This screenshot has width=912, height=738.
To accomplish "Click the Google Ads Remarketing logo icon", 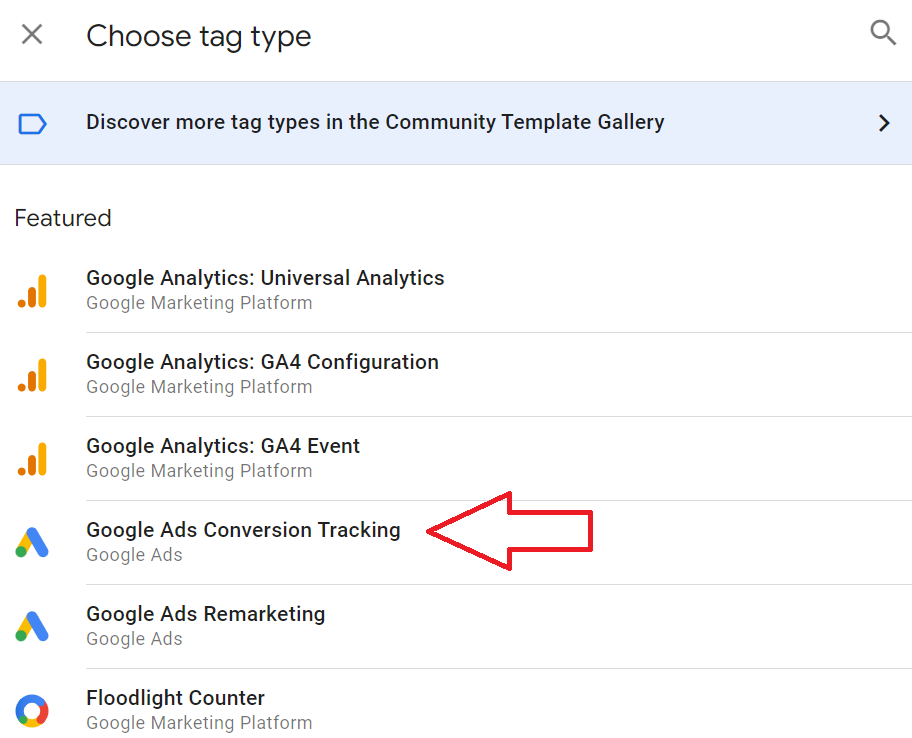I will click(x=32, y=626).
